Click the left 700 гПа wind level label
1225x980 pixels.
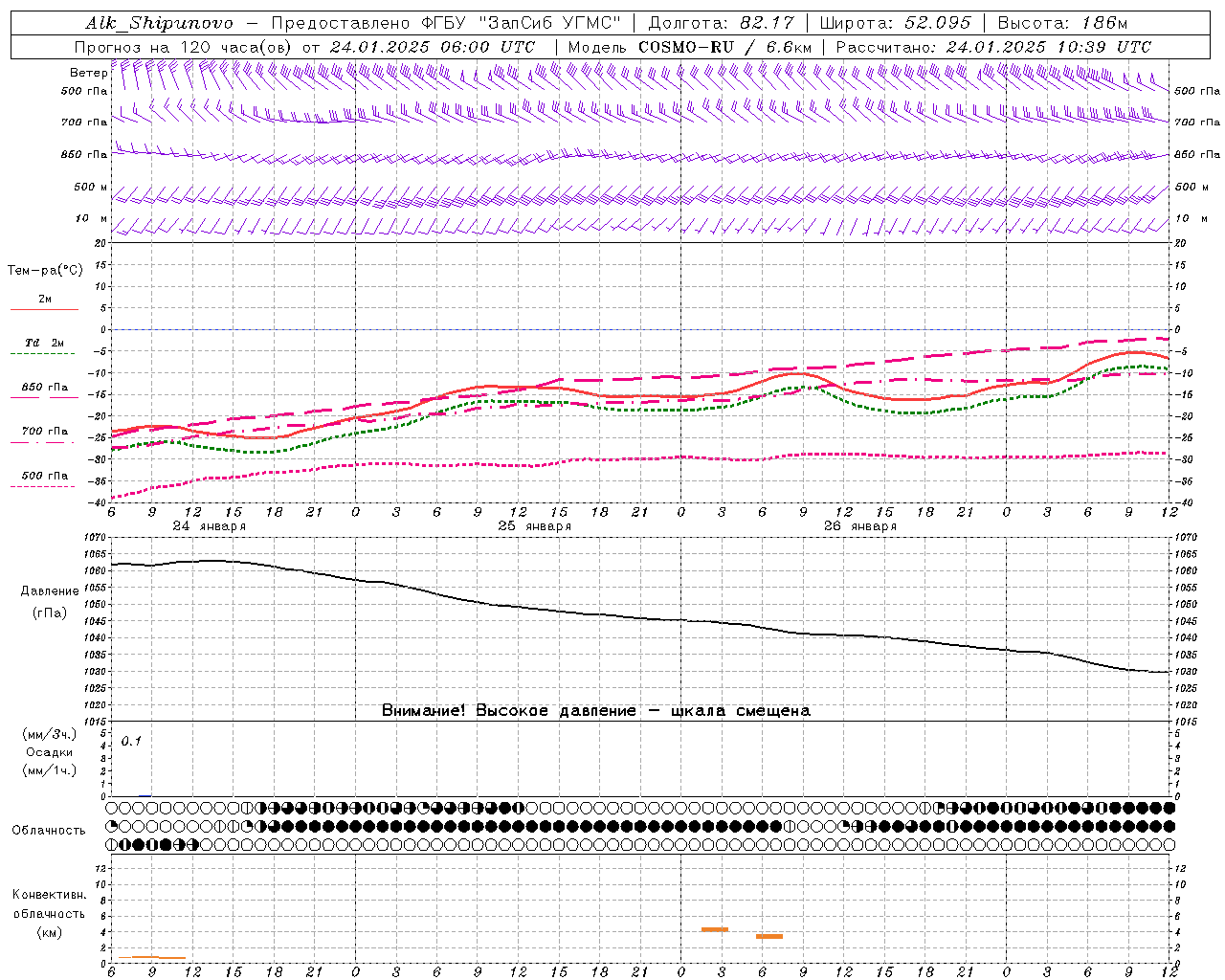click(x=84, y=122)
